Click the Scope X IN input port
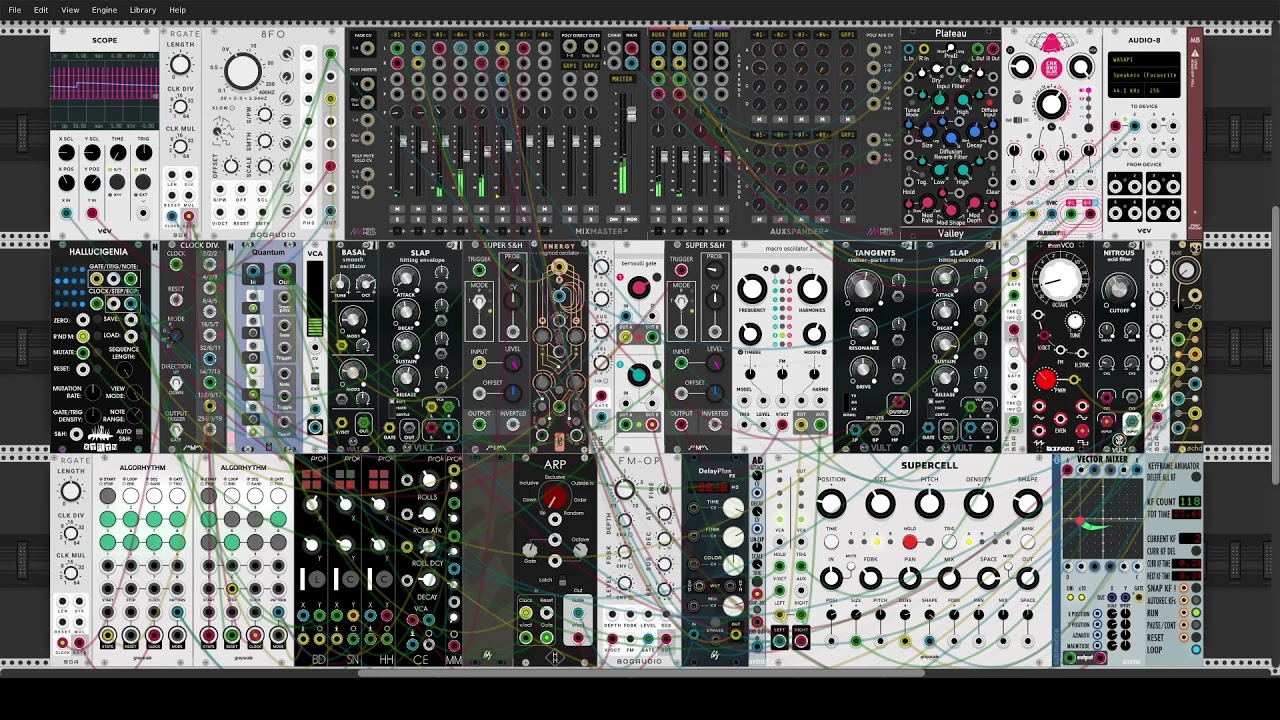This screenshot has width=1280, height=720. (x=66, y=213)
